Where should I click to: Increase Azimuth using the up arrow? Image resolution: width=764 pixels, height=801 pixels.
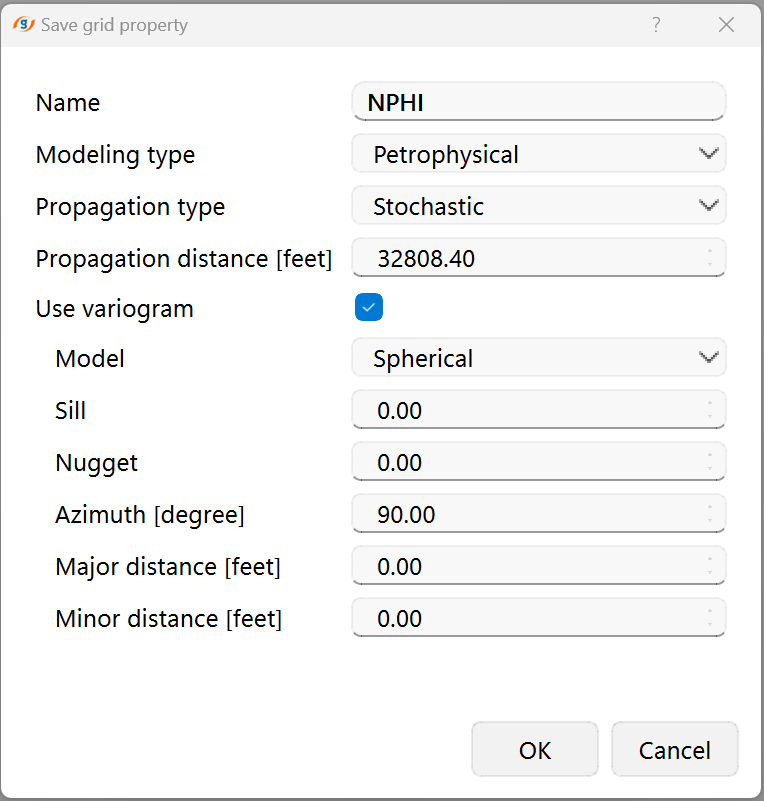click(710, 508)
